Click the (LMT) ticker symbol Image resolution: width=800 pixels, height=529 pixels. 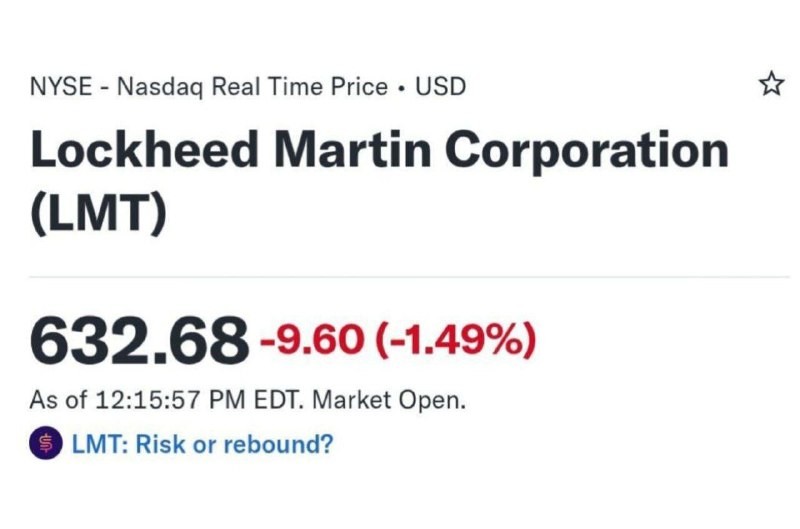tap(97, 213)
